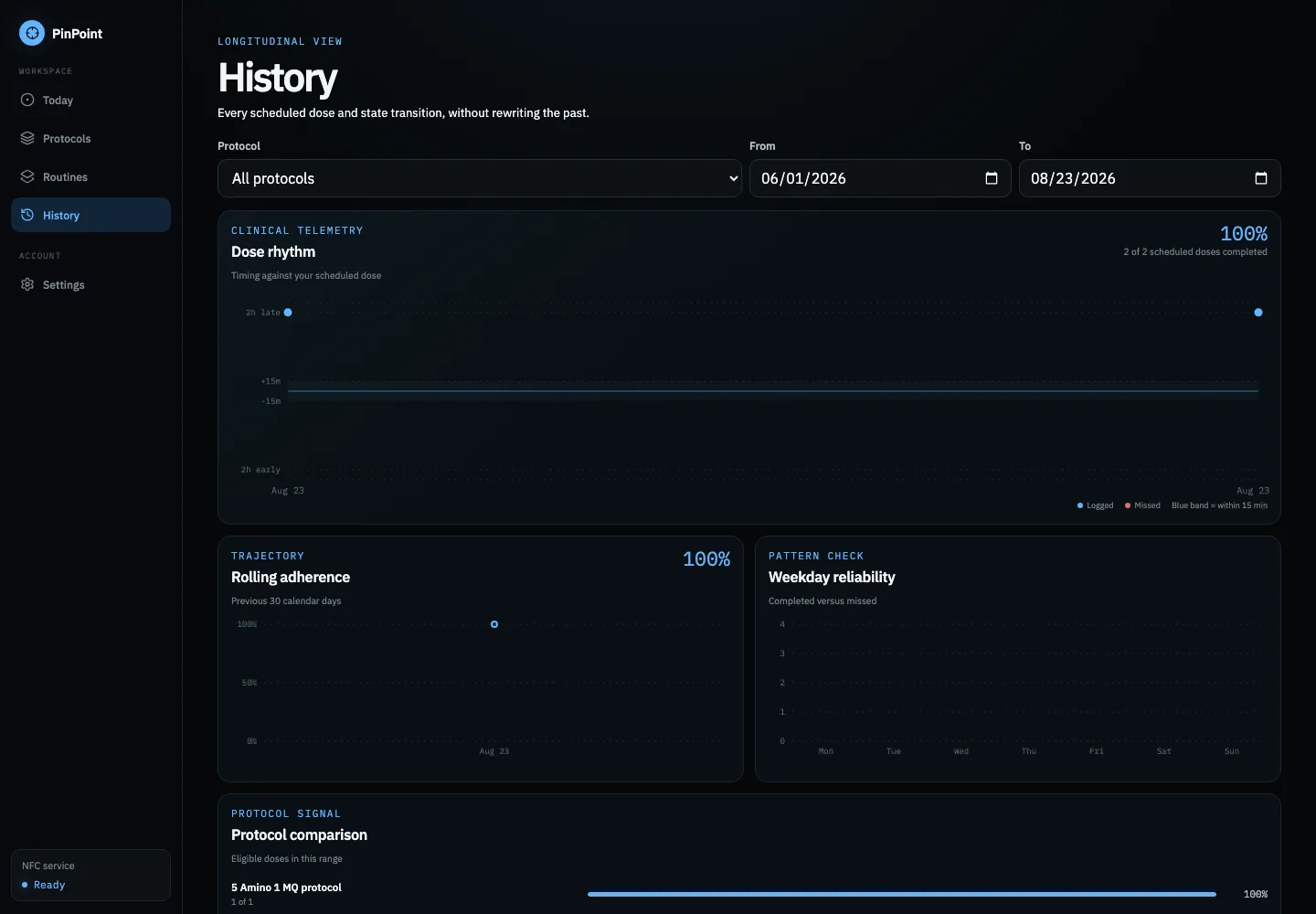This screenshot has height=914, width=1316.
Task: Click the PinPoint app name
Action: 77,34
